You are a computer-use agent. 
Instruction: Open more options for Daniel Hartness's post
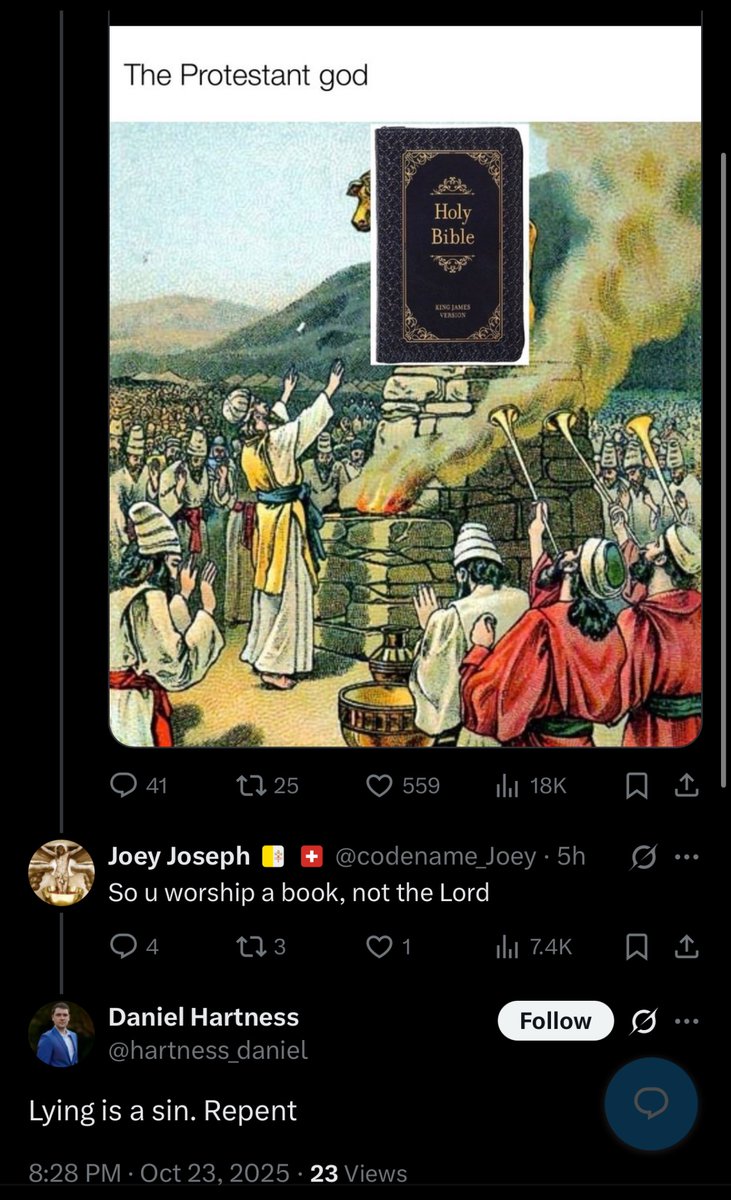point(686,1021)
